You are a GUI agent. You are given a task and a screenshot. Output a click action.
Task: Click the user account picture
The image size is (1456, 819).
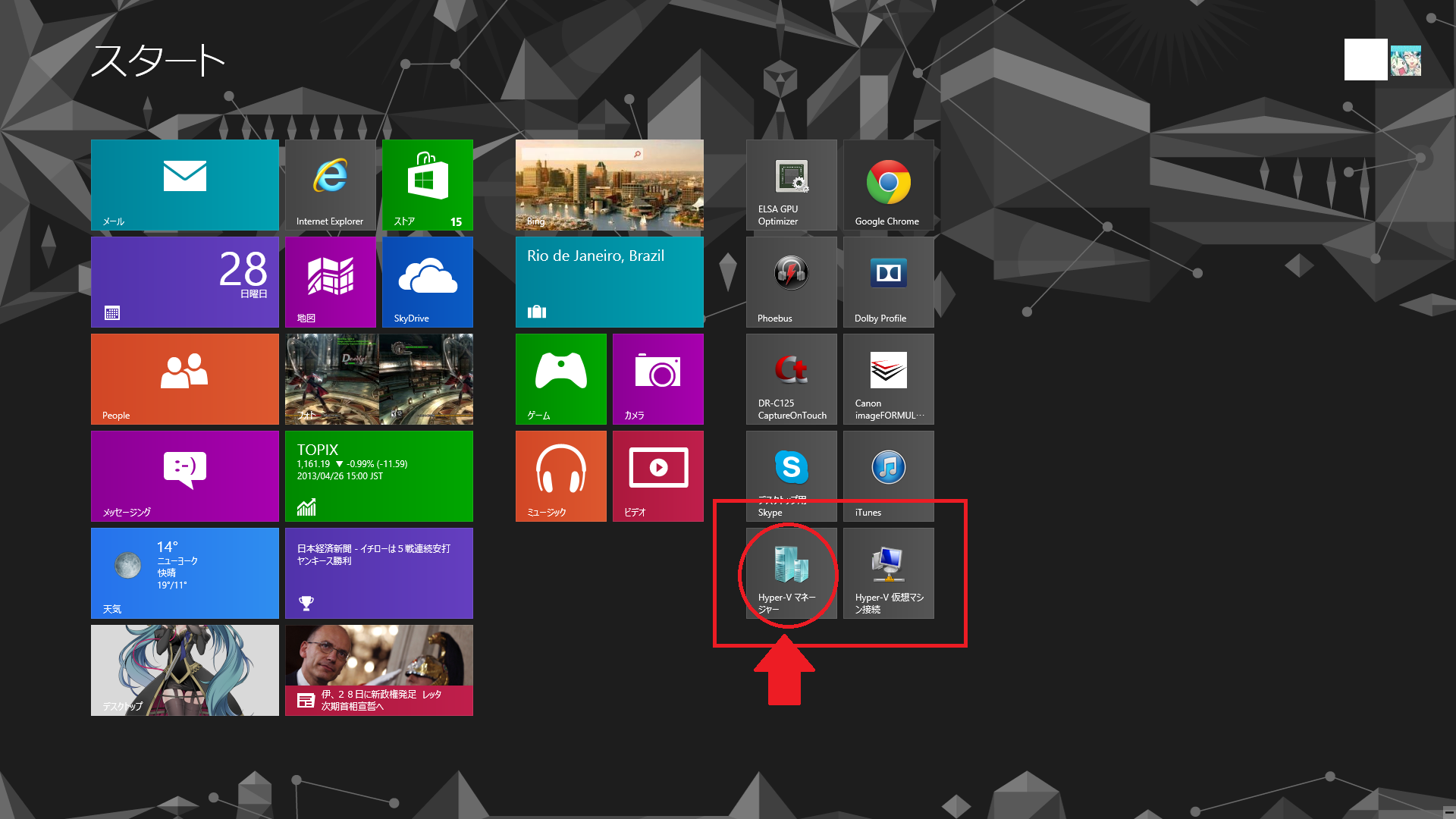(x=1404, y=60)
